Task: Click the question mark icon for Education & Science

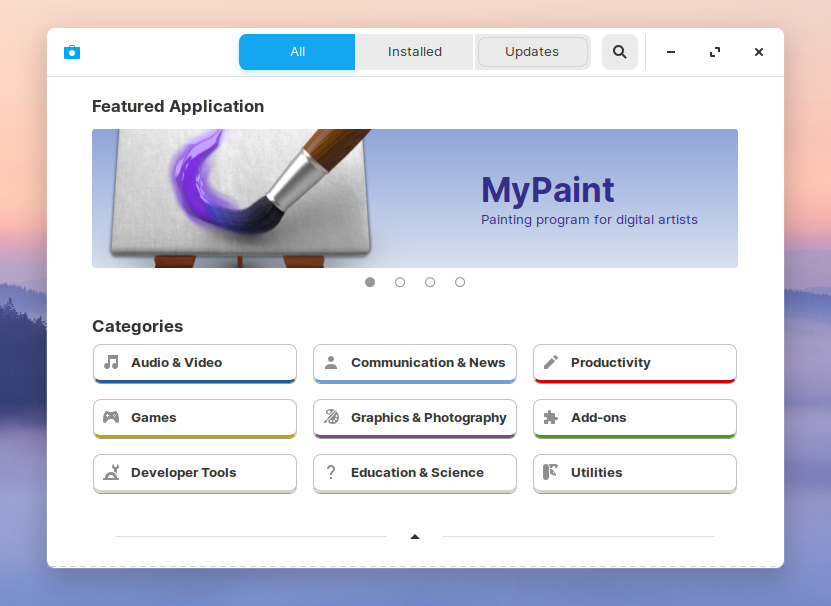Action: click(x=331, y=472)
